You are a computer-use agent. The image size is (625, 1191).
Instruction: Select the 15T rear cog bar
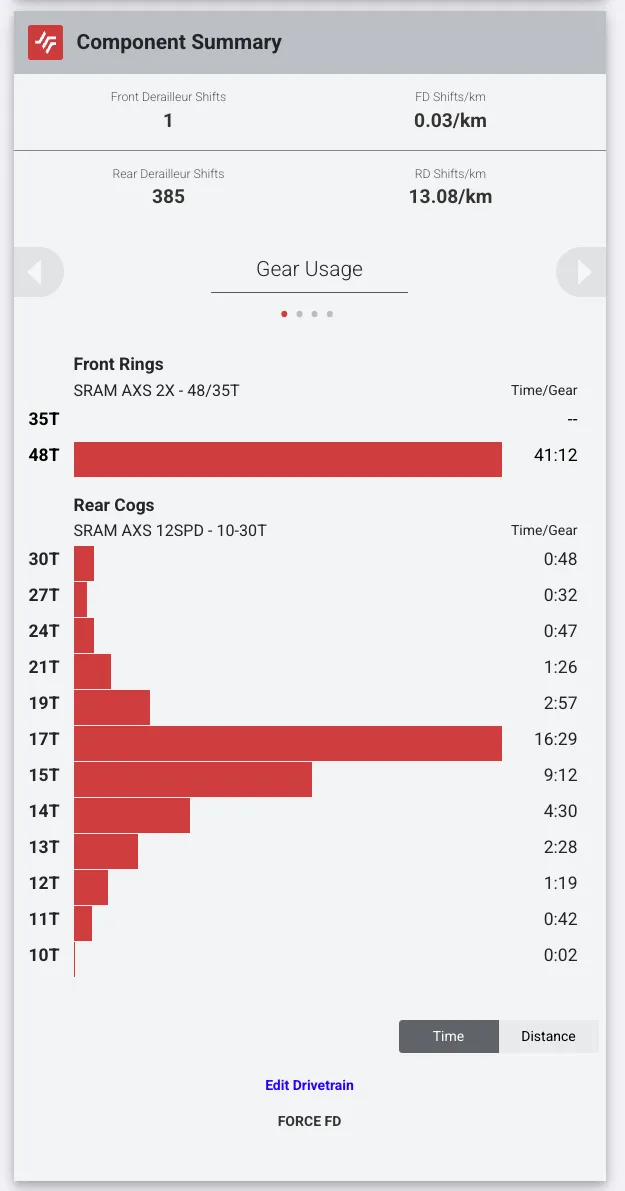pyautogui.click(x=193, y=779)
